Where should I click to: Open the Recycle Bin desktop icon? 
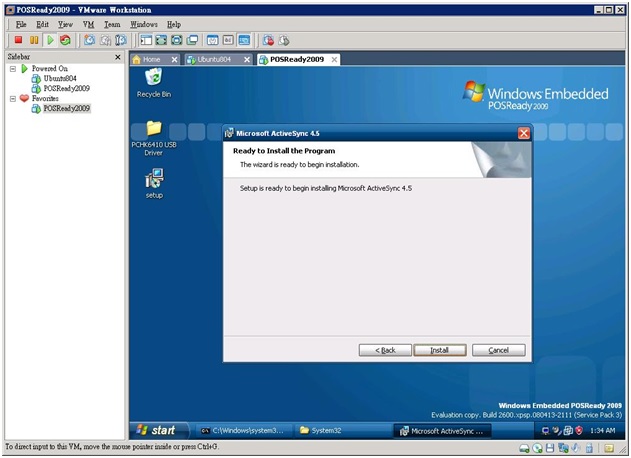[x=153, y=83]
